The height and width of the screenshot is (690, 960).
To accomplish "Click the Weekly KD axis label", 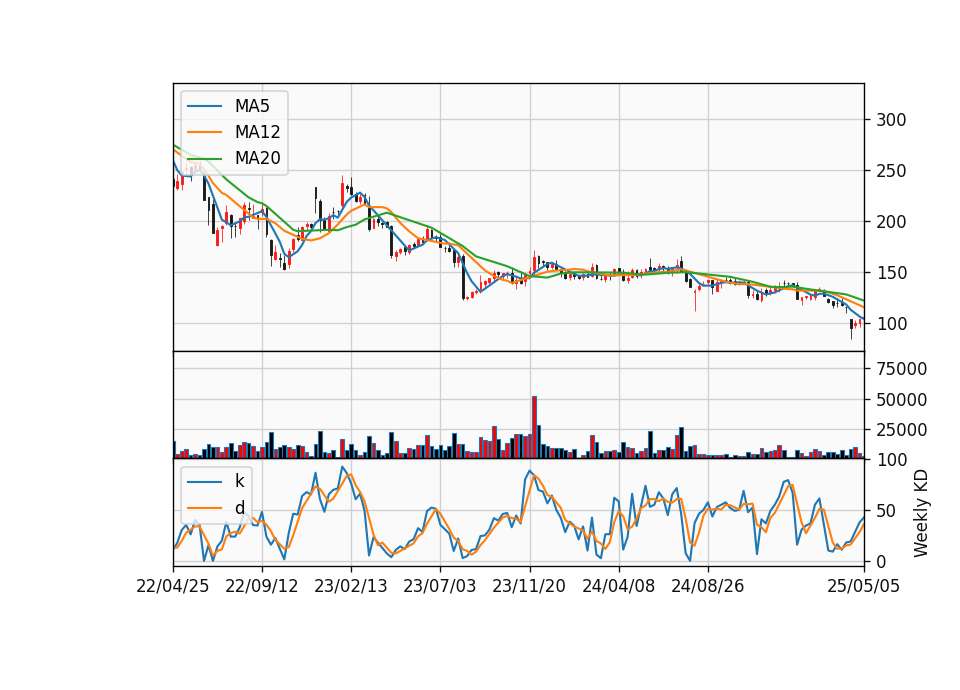I will (x=921, y=514).
